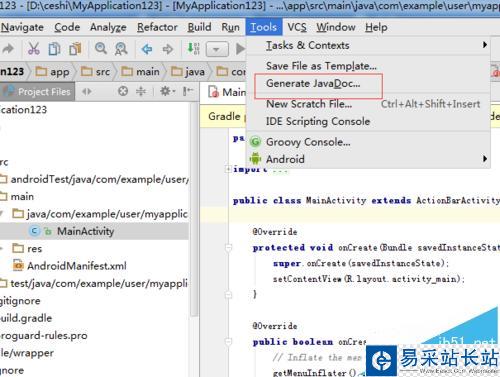Screen dimensions: 500x377
Task: Click the java breadcrumb folder
Action: pos(188,72)
